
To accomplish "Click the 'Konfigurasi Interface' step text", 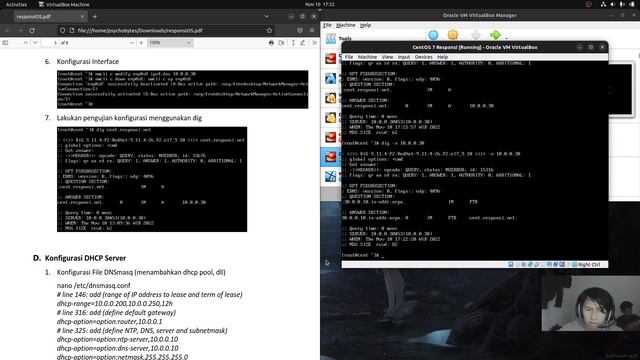I will click(88, 62).
